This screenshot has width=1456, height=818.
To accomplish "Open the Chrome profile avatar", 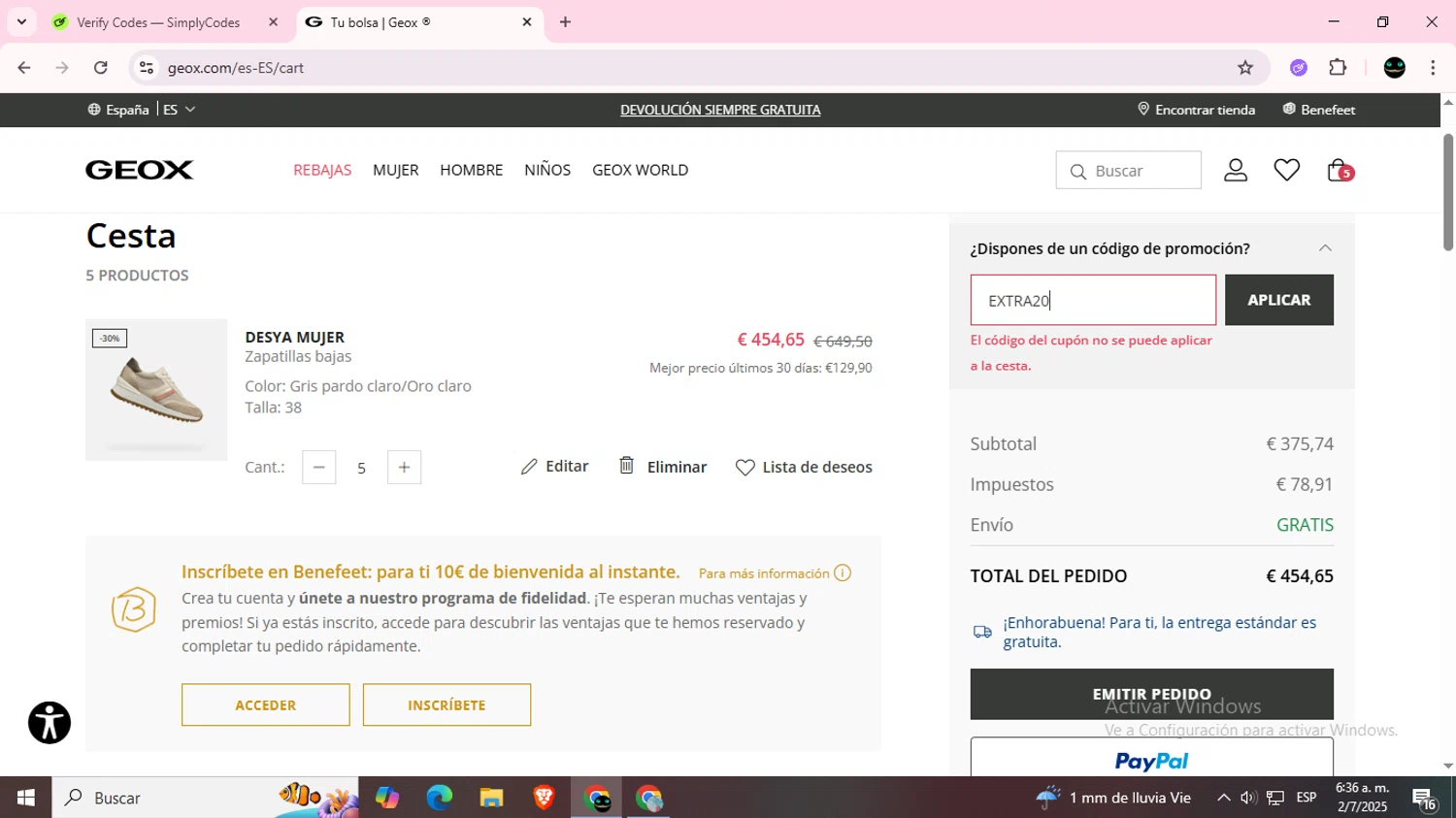I will point(1395,67).
